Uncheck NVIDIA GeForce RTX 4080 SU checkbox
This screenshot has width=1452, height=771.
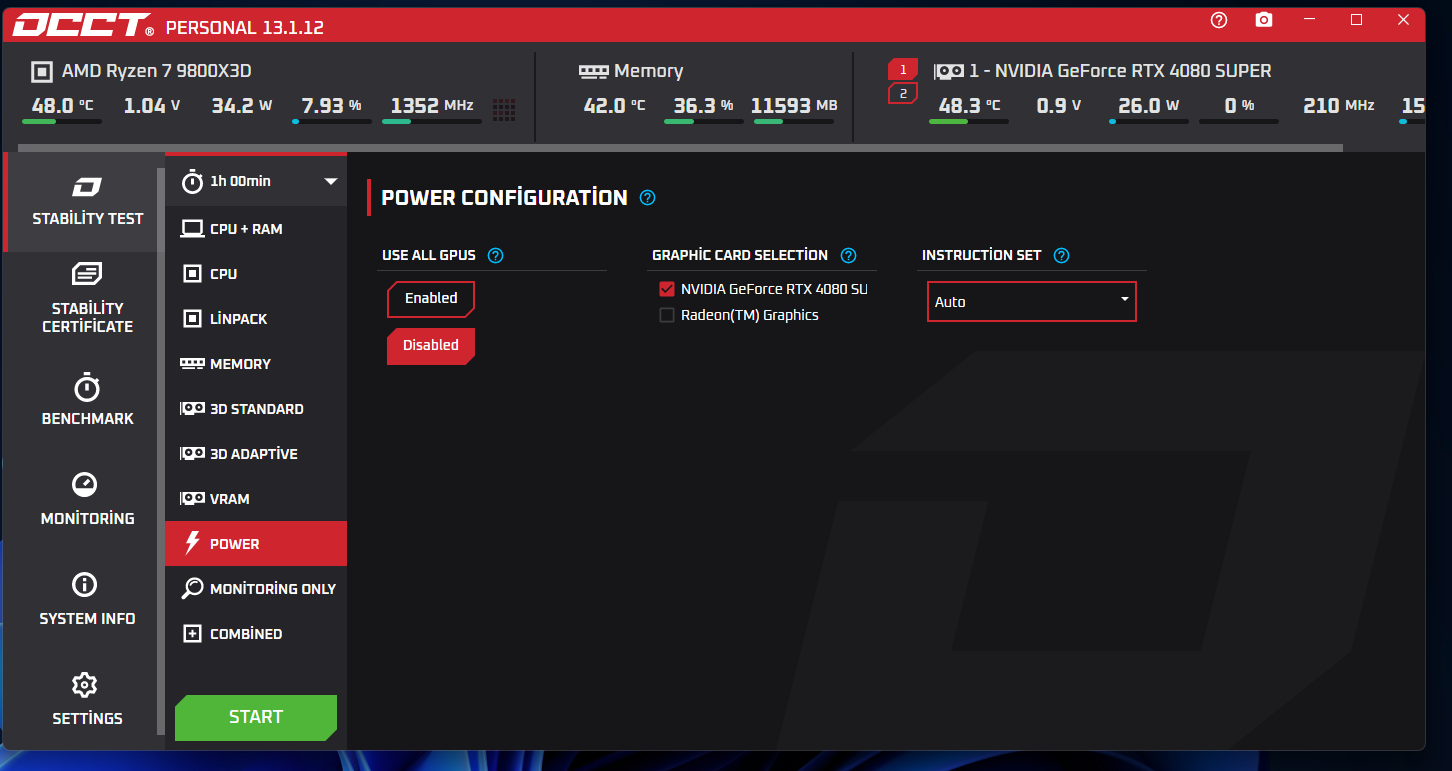coord(667,289)
